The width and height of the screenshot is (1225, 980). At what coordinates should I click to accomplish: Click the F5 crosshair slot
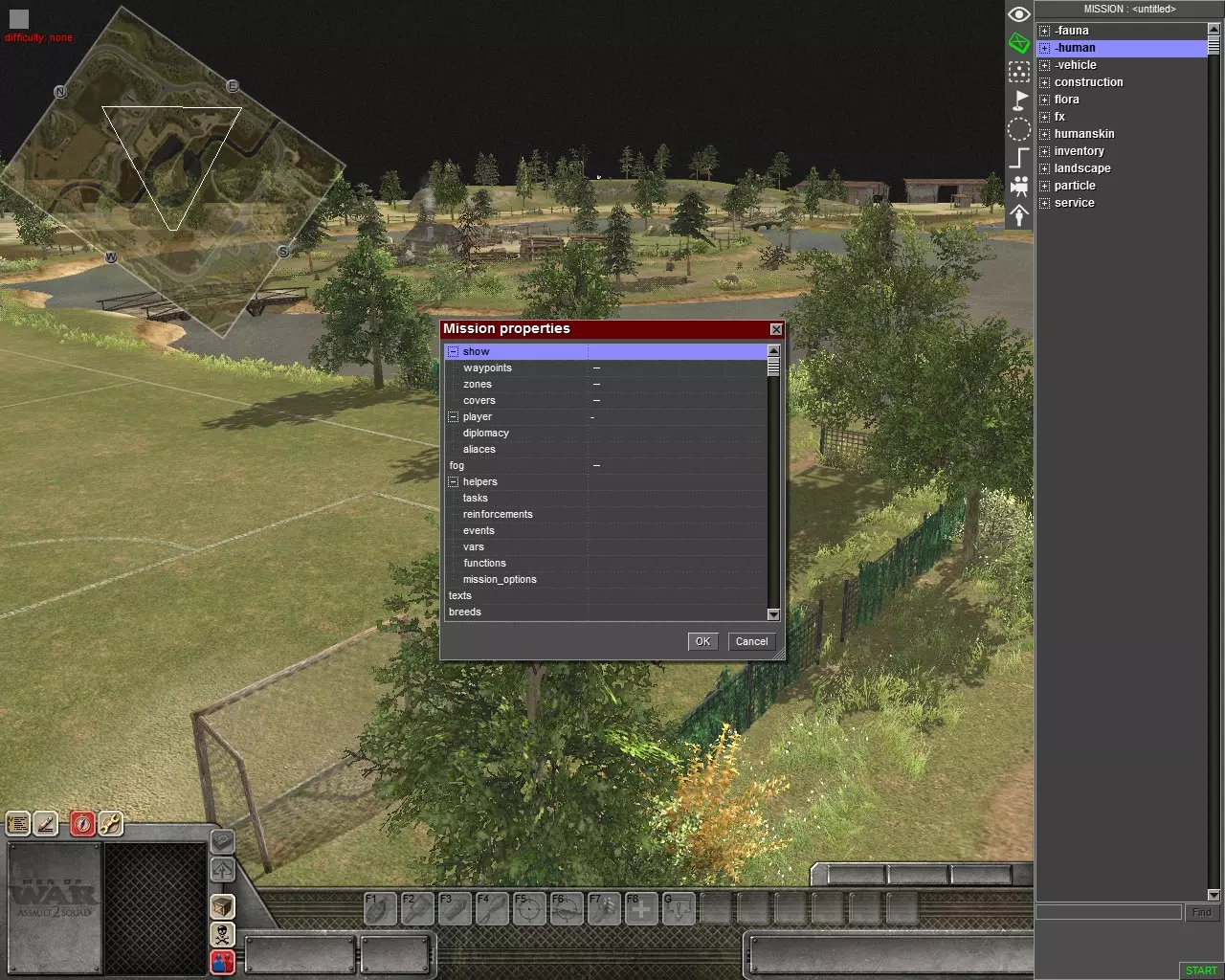pyautogui.click(x=529, y=908)
